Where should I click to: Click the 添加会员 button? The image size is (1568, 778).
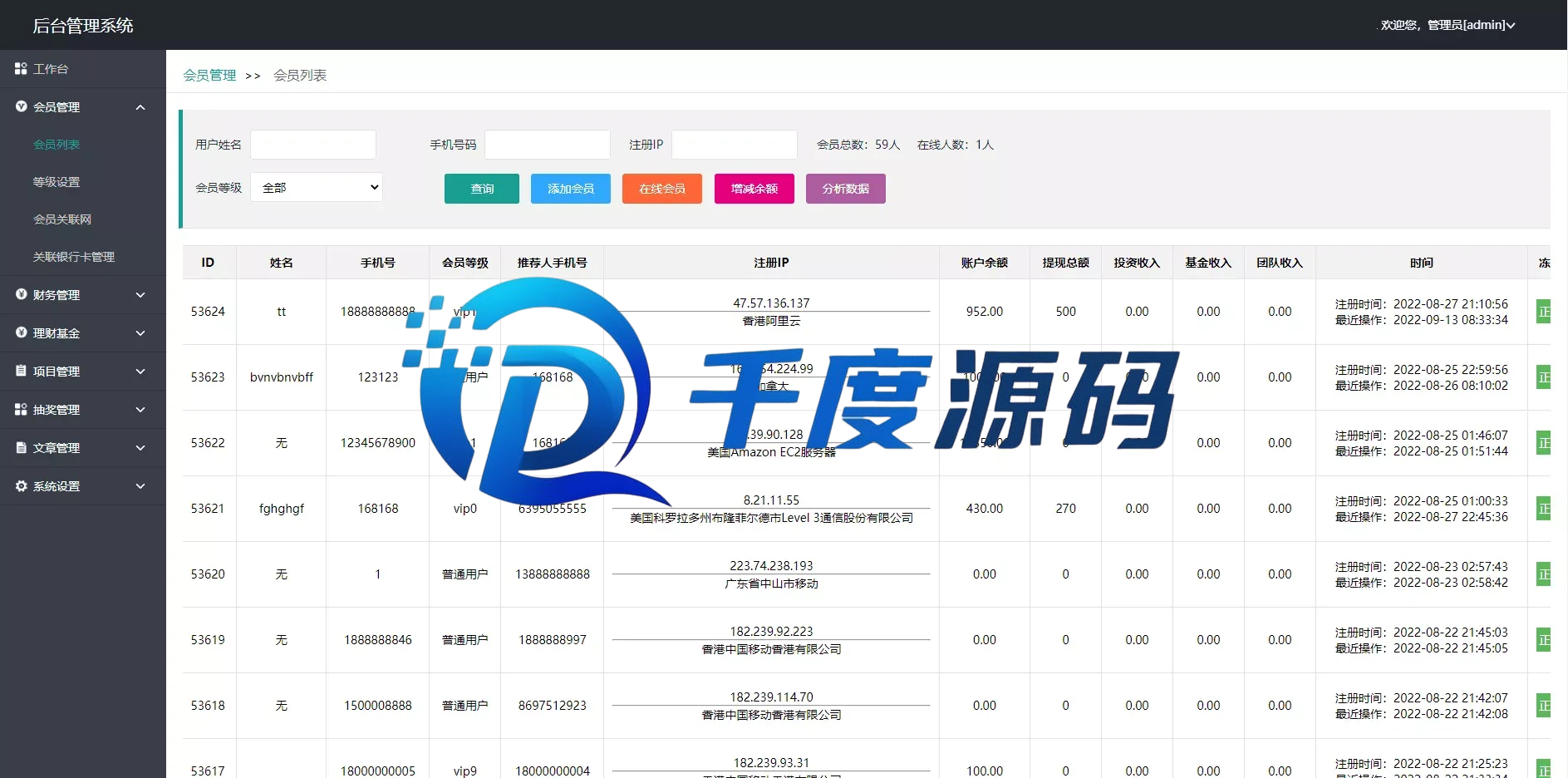click(x=571, y=189)
